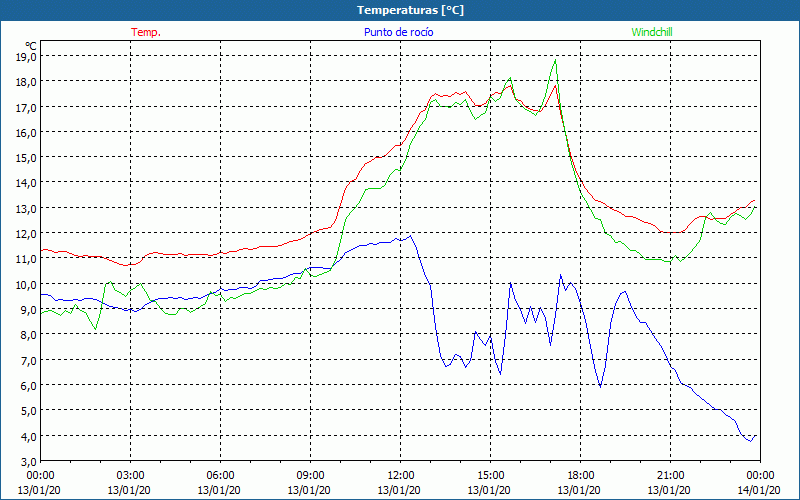Viewport: 800px width, 500px height.
Task: Click the 13/01/20 date under 12:00
Action: tap(399, 490)
